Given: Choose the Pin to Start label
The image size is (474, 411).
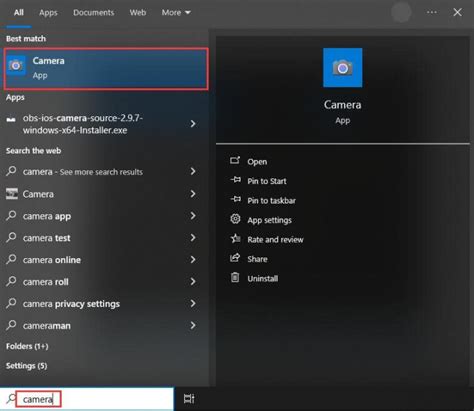Looking at the screenshot, I should pyautogui.click(x=267, y=181).
